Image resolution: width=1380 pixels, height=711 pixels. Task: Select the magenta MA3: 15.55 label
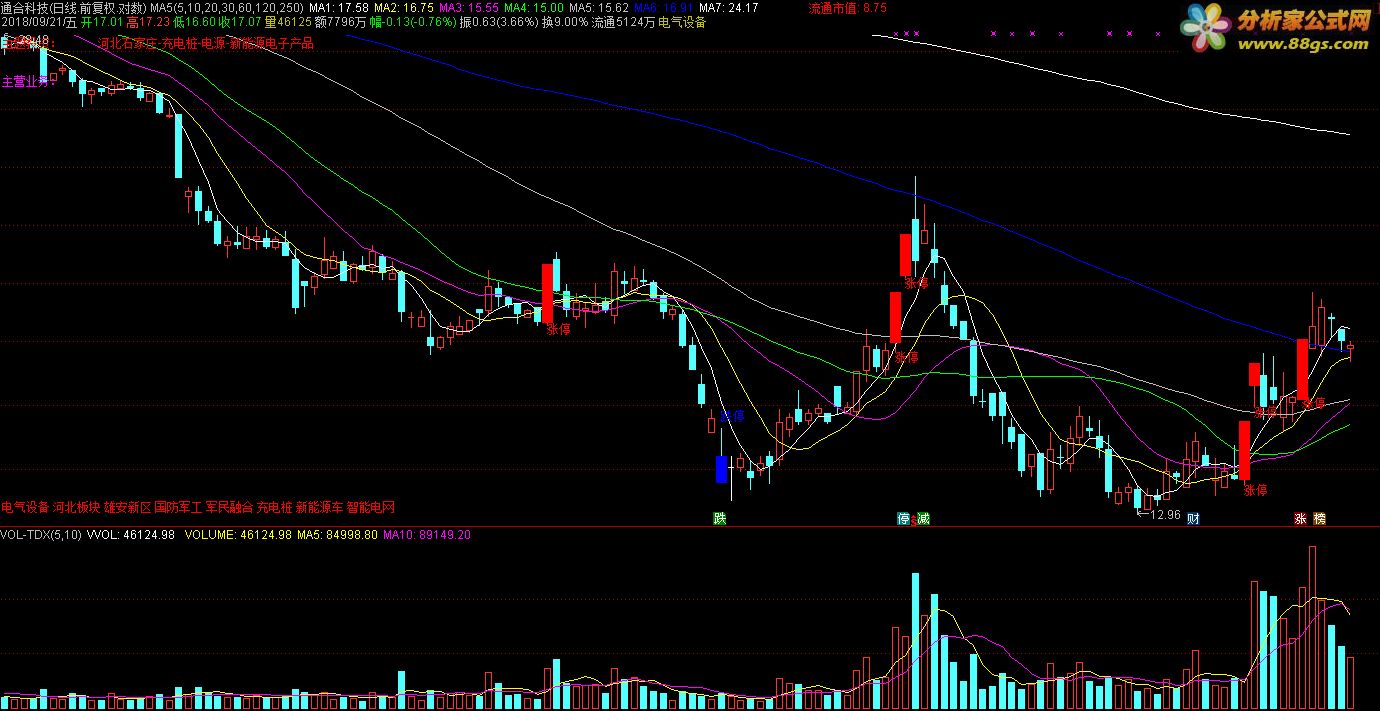click(x=469, y=8)
